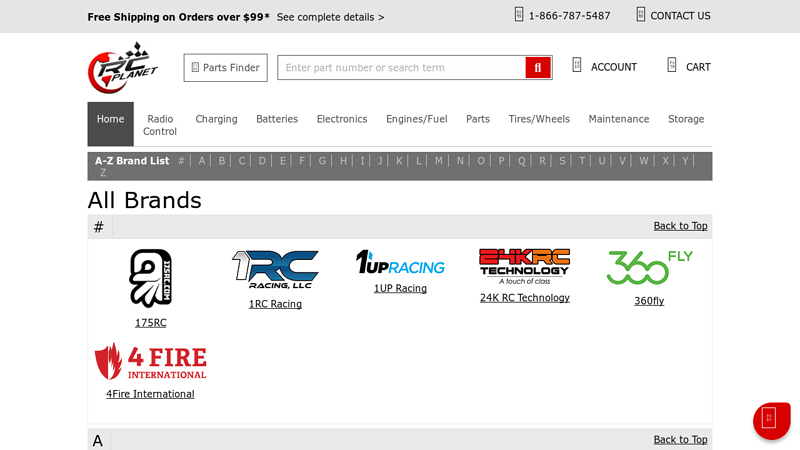The image size is (800, 450).
Task: Jump to letter S brands
Action: tap(562, 161)
